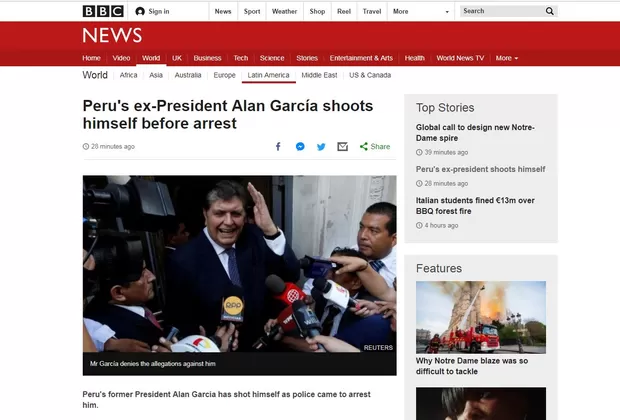Click the World section heading
This screenshot has height=420, width=620.
tap(95, 75)
